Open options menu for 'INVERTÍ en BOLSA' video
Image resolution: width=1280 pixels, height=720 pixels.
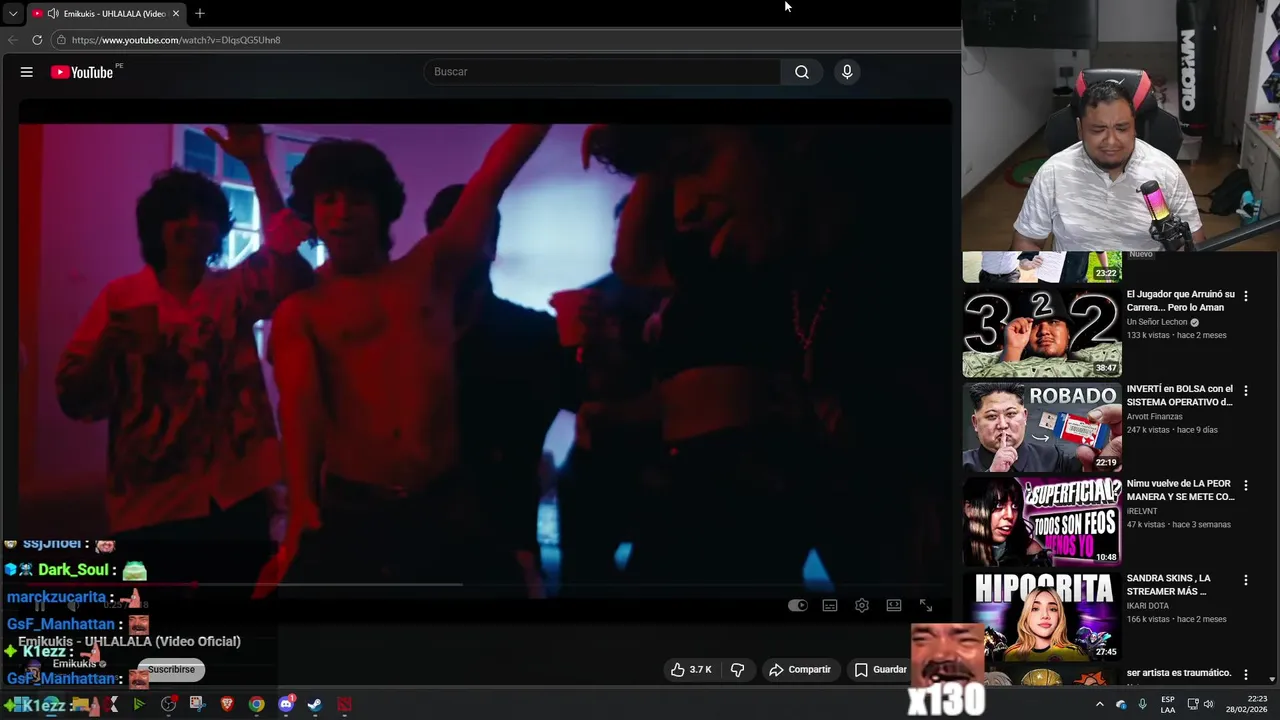1246,391
